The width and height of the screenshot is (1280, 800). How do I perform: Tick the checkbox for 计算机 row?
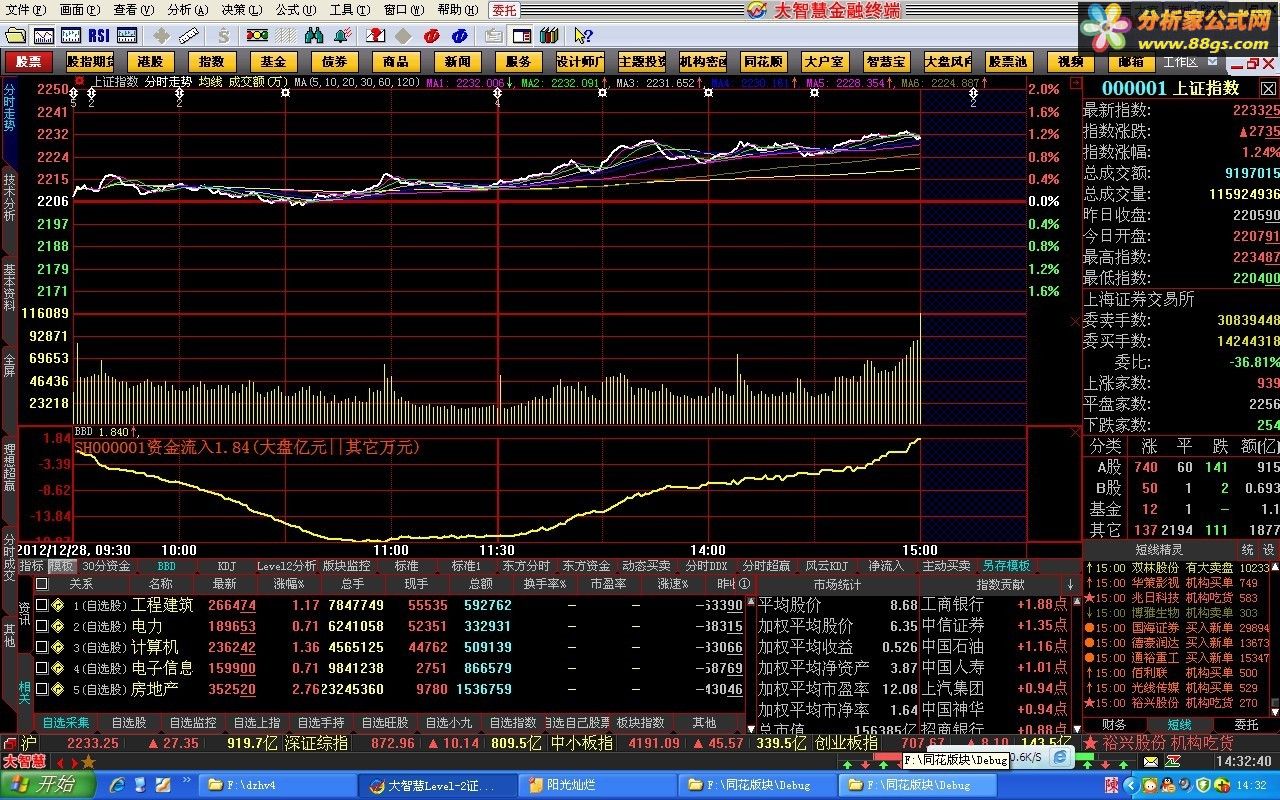click(x=42, y=647)
